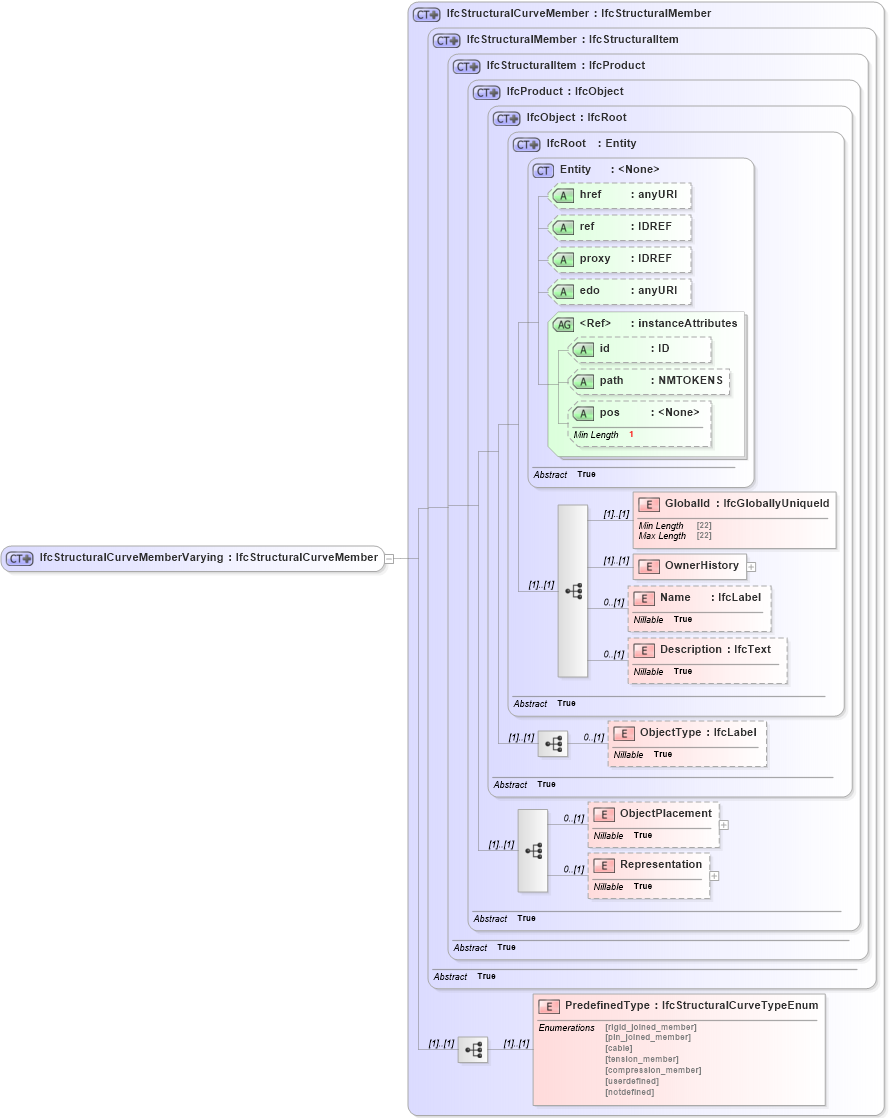Select the AG icon of instanceAttributes group
Screen dimensions: 889x1118
click(x=562, y=323)
